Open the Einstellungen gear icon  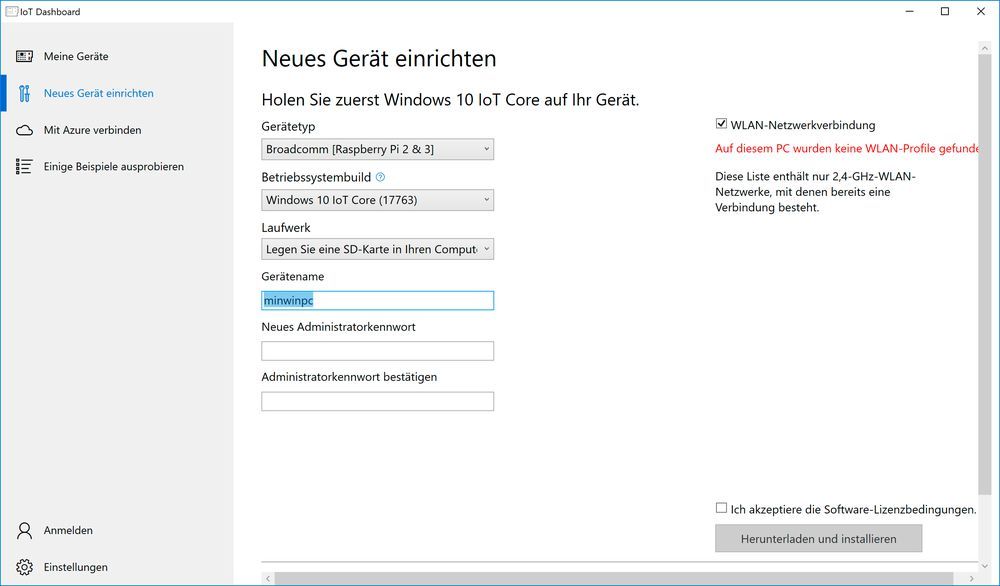click(x=24, y=566)
